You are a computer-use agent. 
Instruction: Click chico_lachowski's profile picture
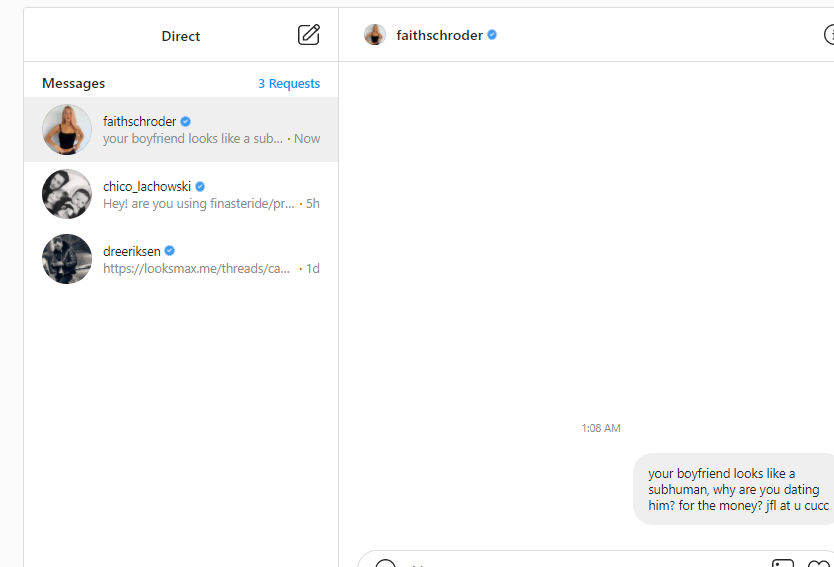pos(67,194)
